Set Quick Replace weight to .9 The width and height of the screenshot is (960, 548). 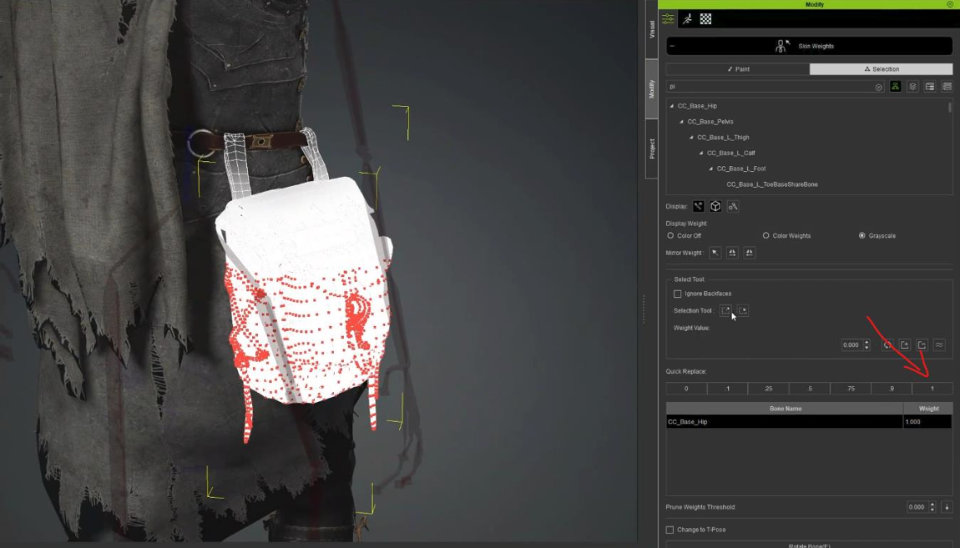coord(891,389)
